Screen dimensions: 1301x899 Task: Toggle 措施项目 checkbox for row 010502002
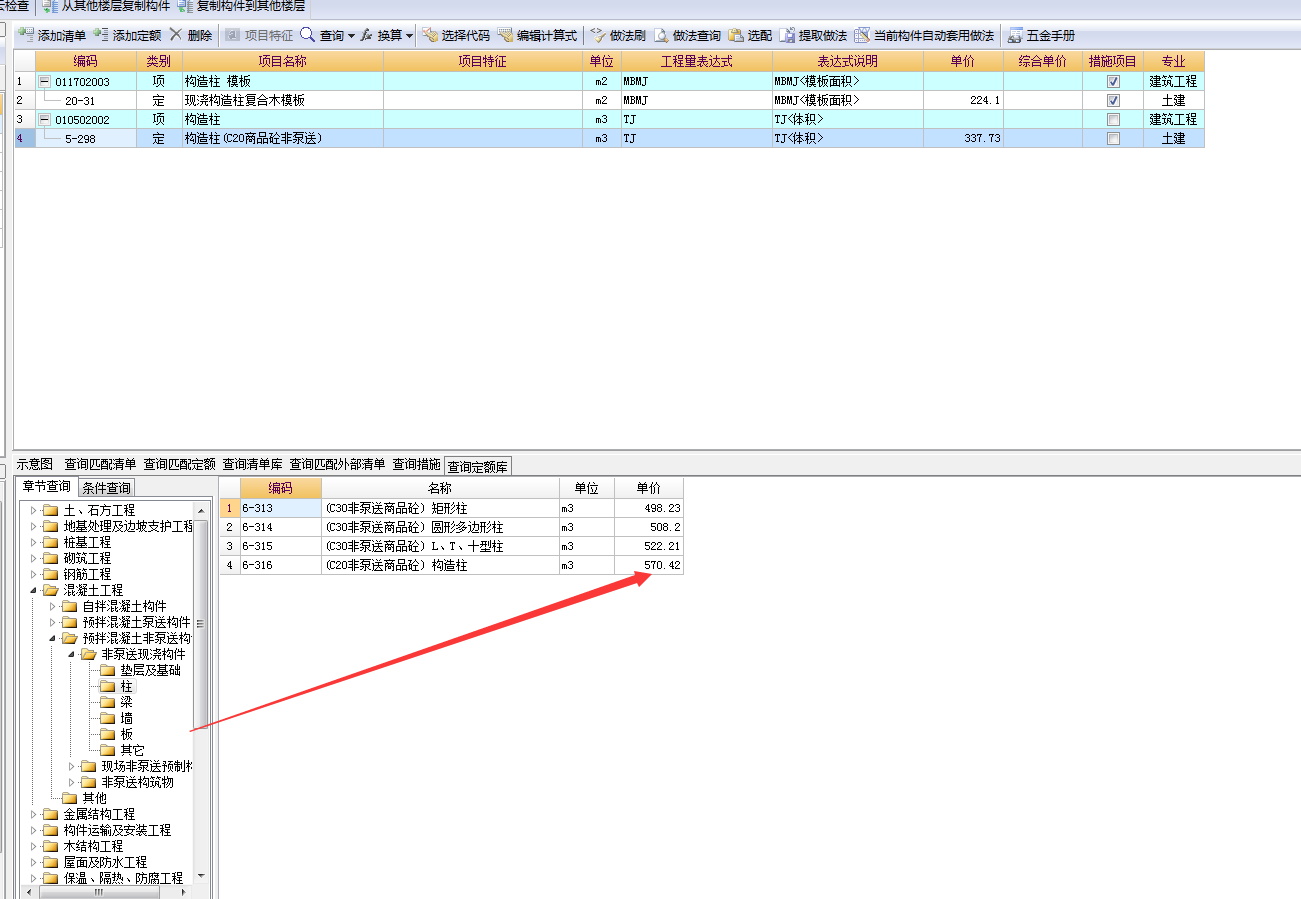tap(1113, 119)
